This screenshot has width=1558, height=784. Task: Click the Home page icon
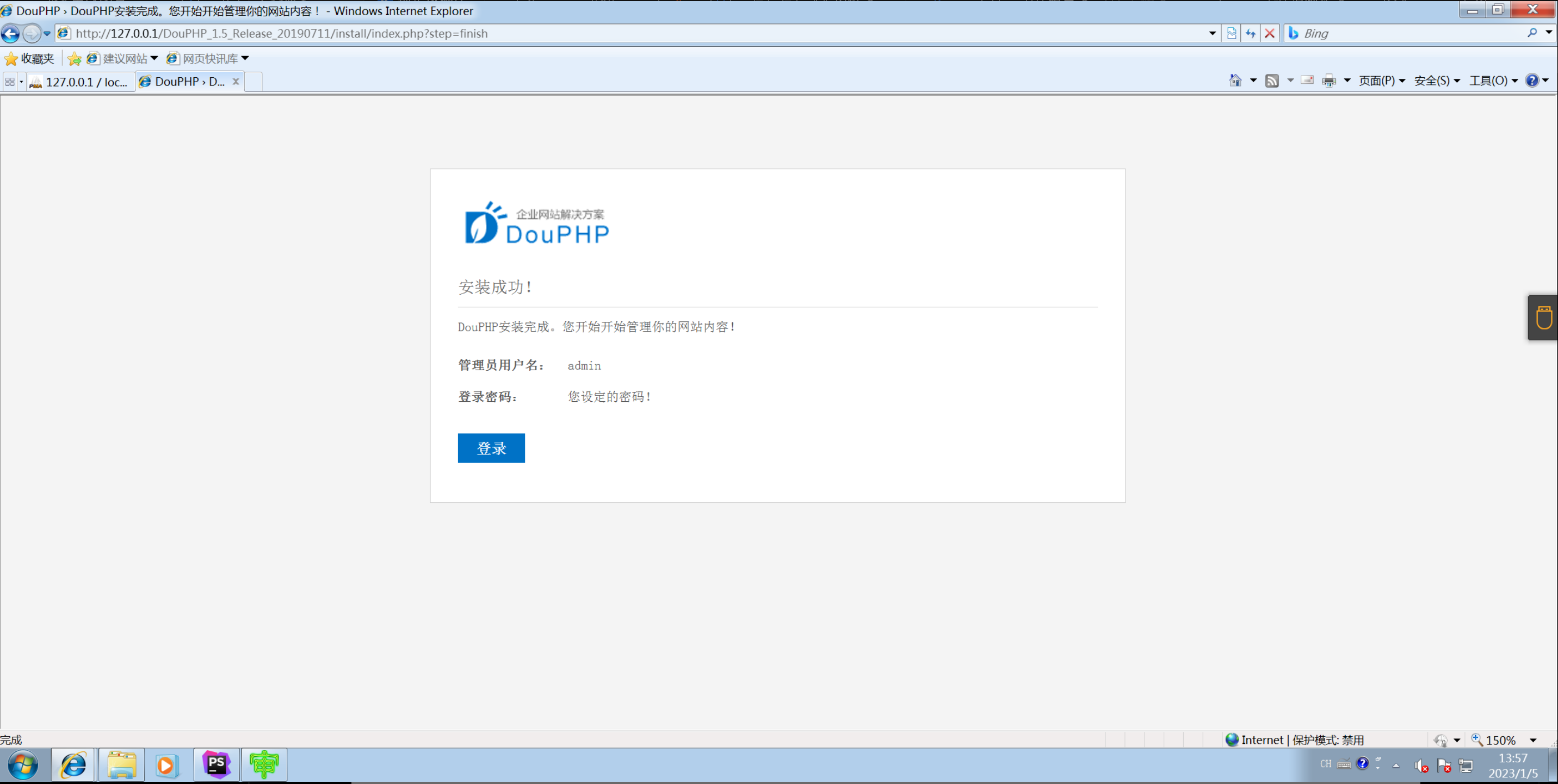tap(1235, 80)
